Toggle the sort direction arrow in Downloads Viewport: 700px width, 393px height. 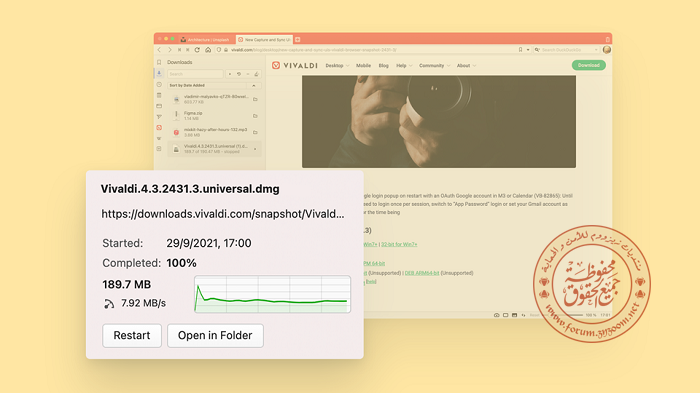click(x=254, y=85)
